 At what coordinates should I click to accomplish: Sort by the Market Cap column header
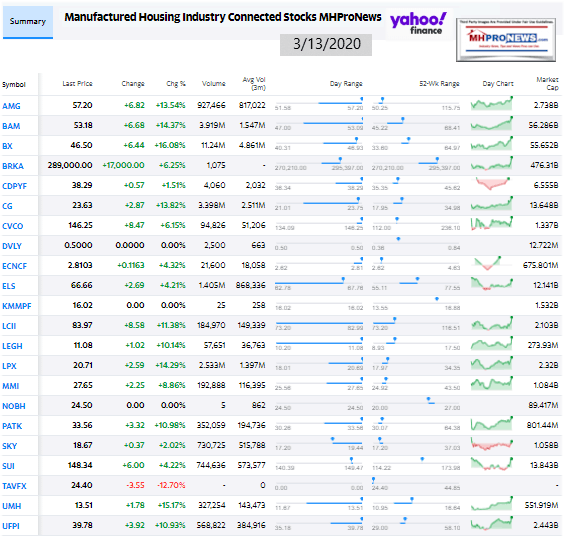[547, 83]
